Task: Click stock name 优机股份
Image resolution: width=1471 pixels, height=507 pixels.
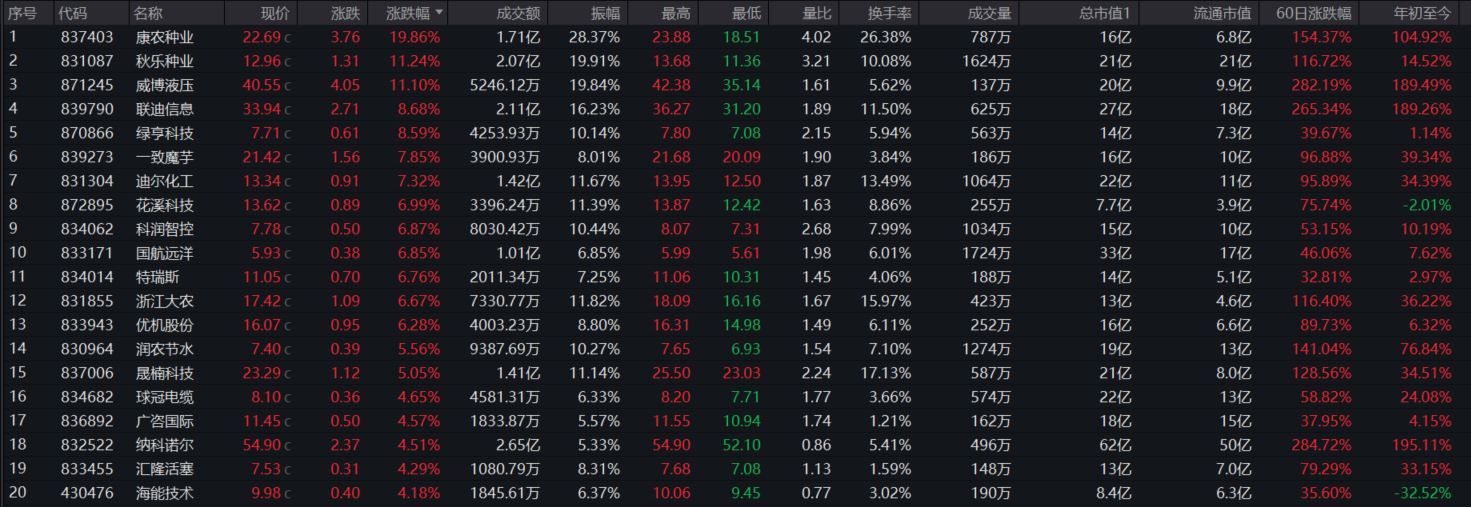Action: coord(165,325)
